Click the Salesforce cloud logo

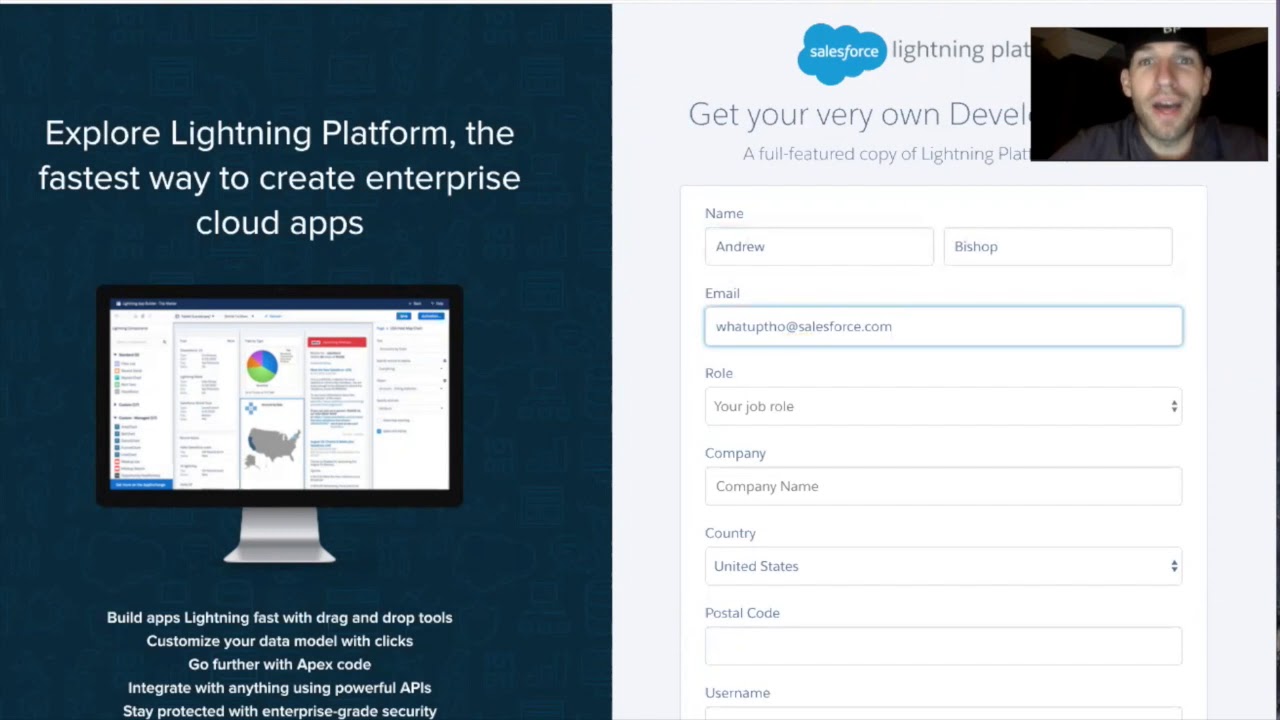[x=842, y=53]
